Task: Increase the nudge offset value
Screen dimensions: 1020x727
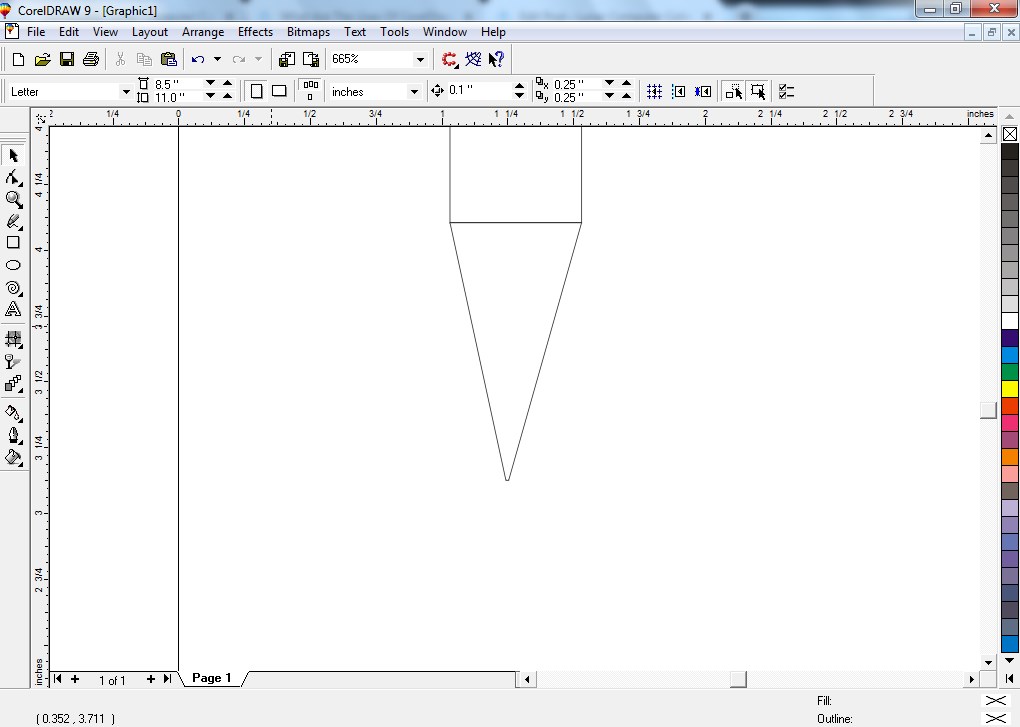Action: [x=519, y=85]
